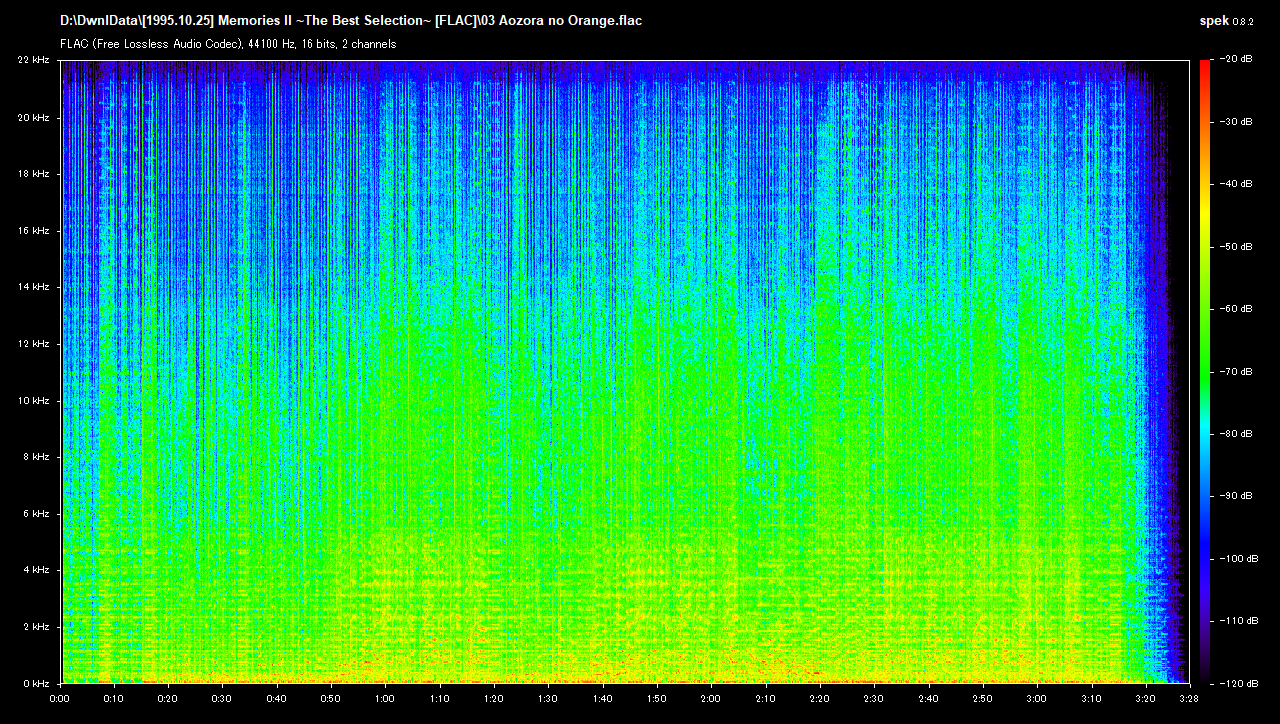The height and width of the screenshot is (724, 1280).
Task: Click the 3:28 end time label
Action: (1189, 699)
